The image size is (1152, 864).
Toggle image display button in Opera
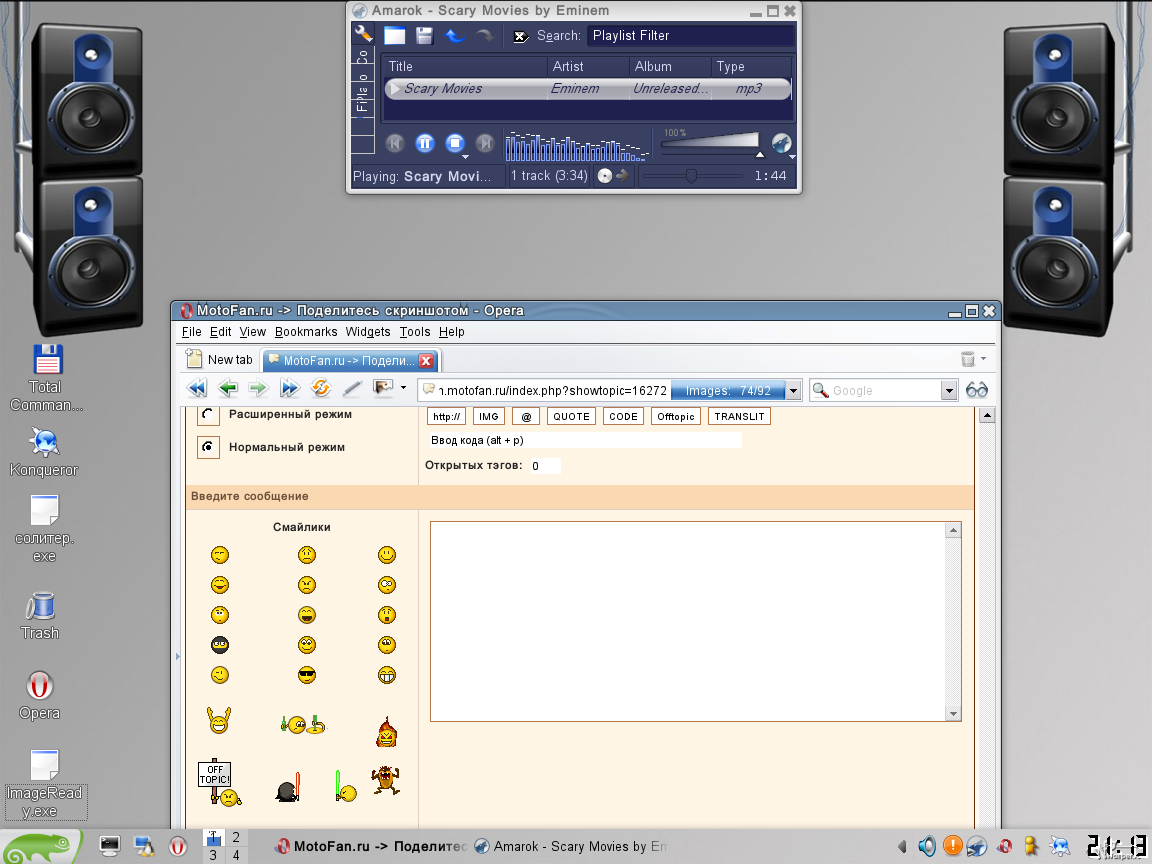pos(383,387)
